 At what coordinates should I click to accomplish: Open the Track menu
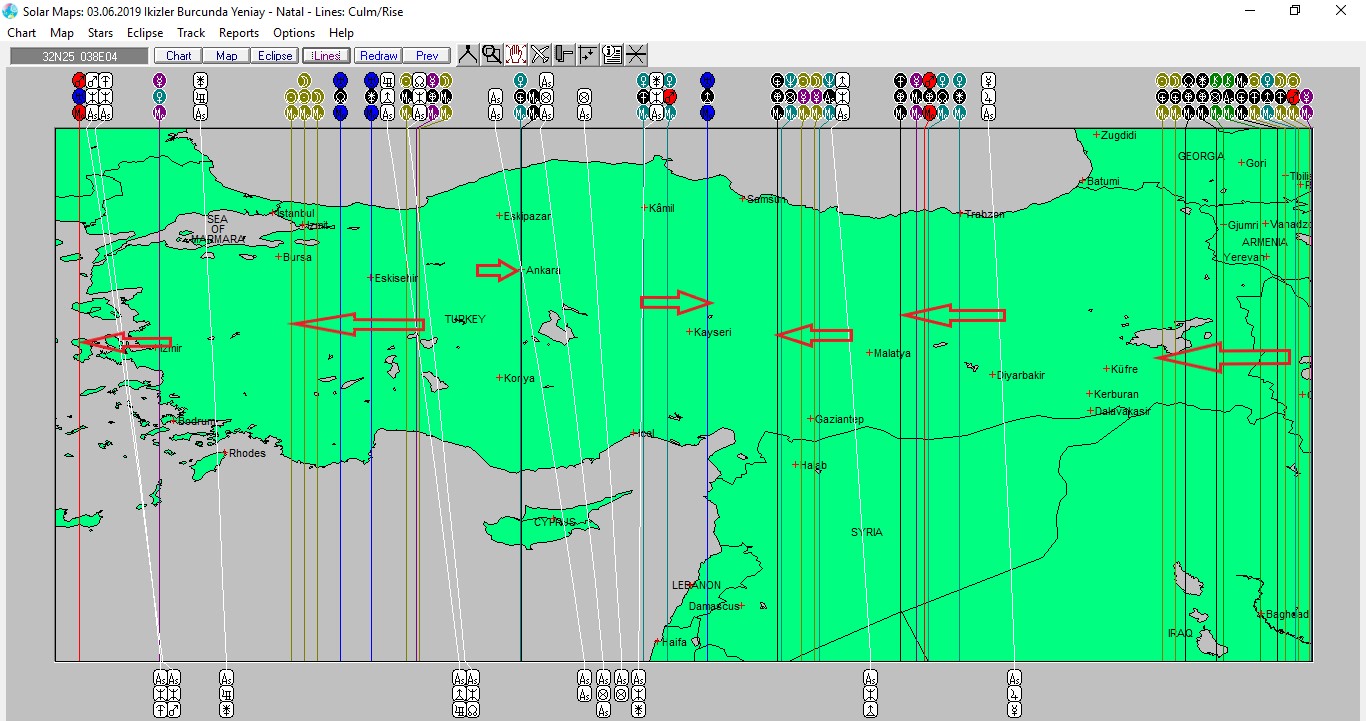point(191,33)
